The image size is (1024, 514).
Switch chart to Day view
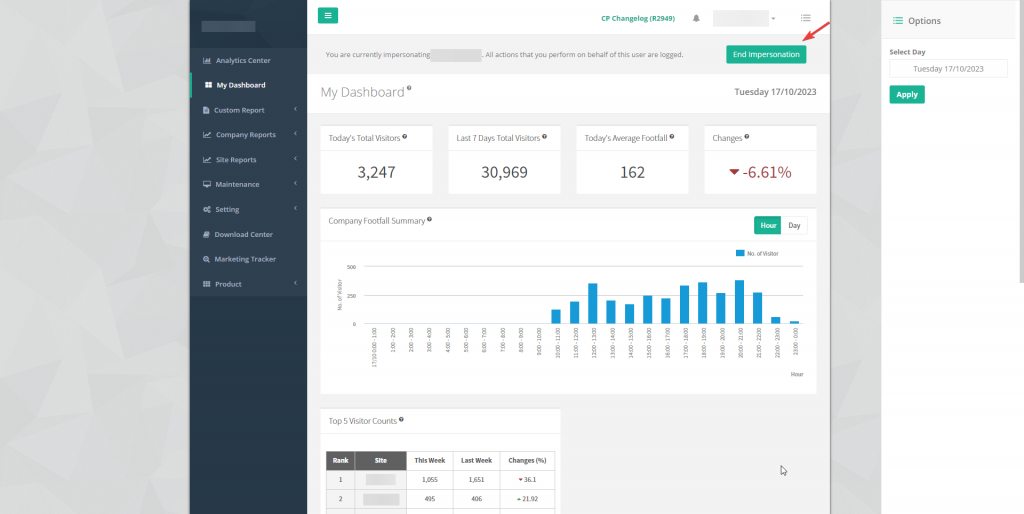coord(794,225)
